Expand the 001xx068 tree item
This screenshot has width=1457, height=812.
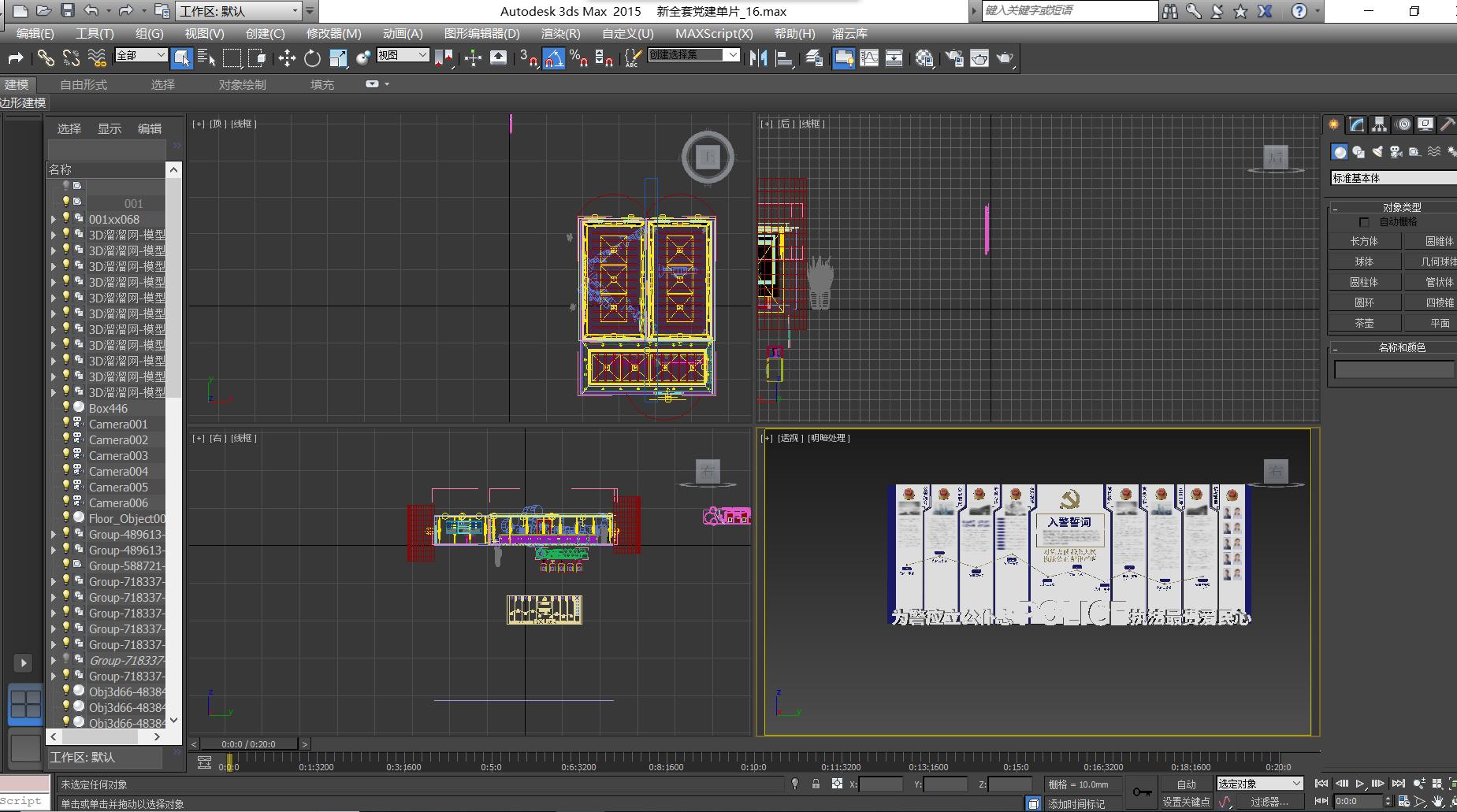click(x=54, y=220)
